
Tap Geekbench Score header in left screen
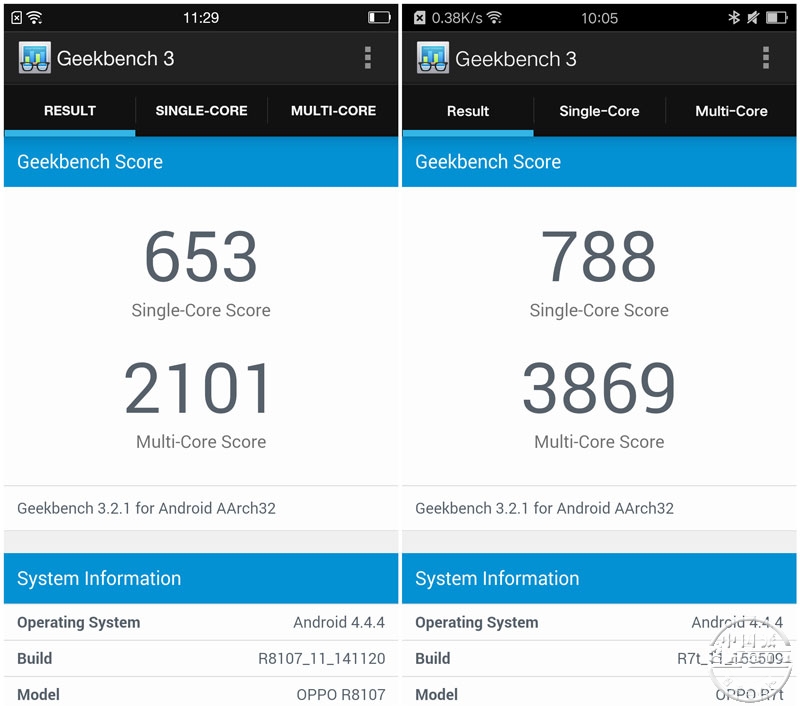pyautogui.click(x=201, y=162)
